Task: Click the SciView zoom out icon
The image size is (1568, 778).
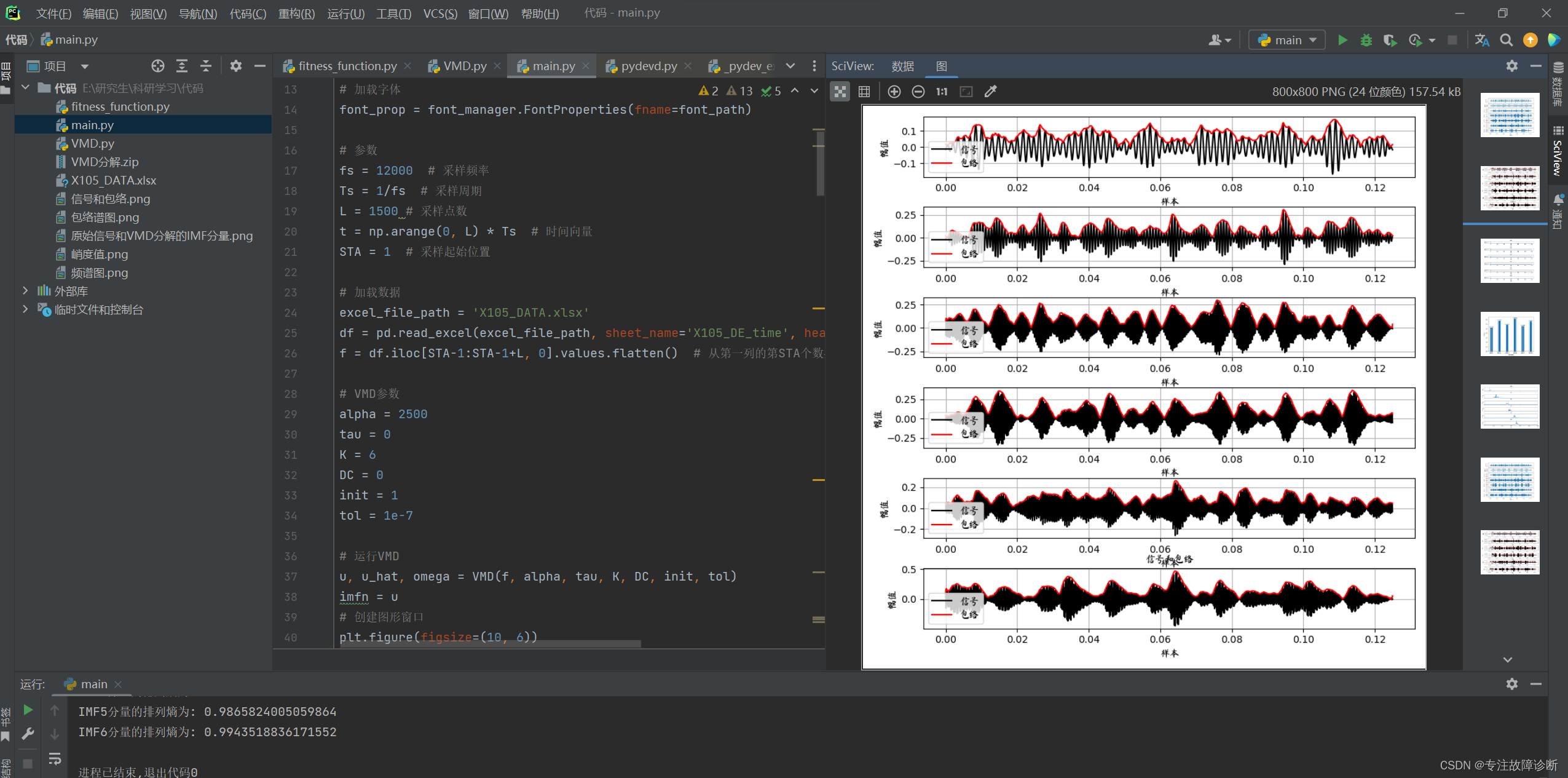Action: pos(918,92)
